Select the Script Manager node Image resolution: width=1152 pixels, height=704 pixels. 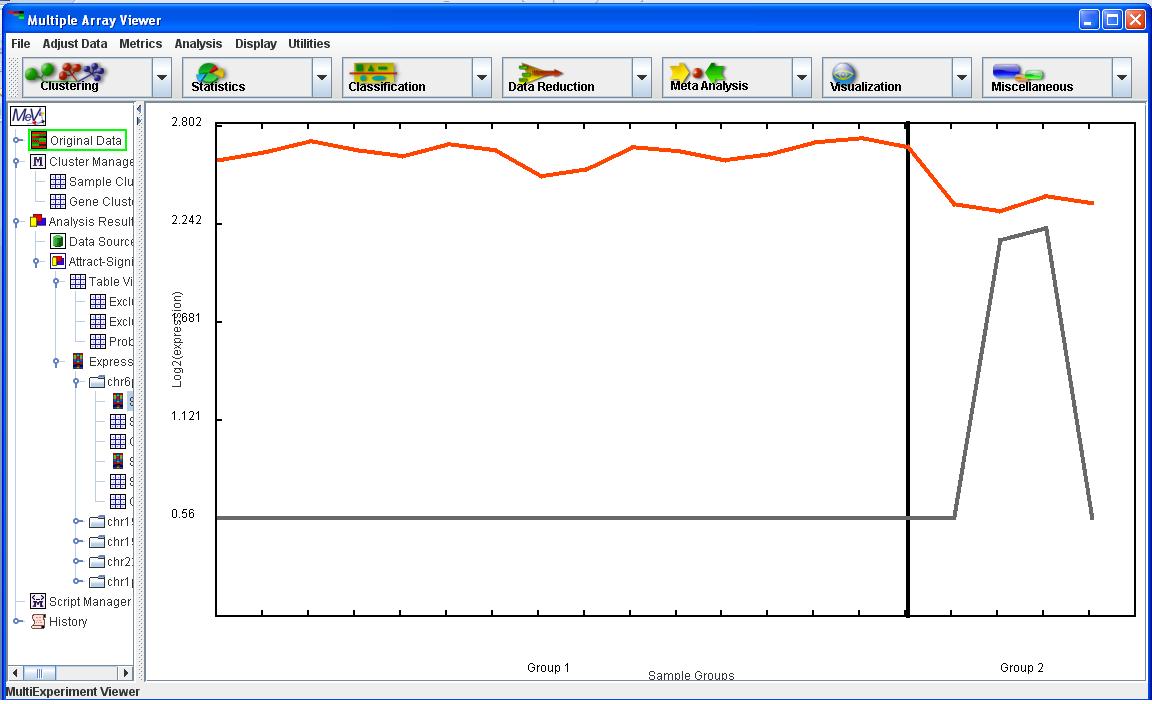(89, 602)
